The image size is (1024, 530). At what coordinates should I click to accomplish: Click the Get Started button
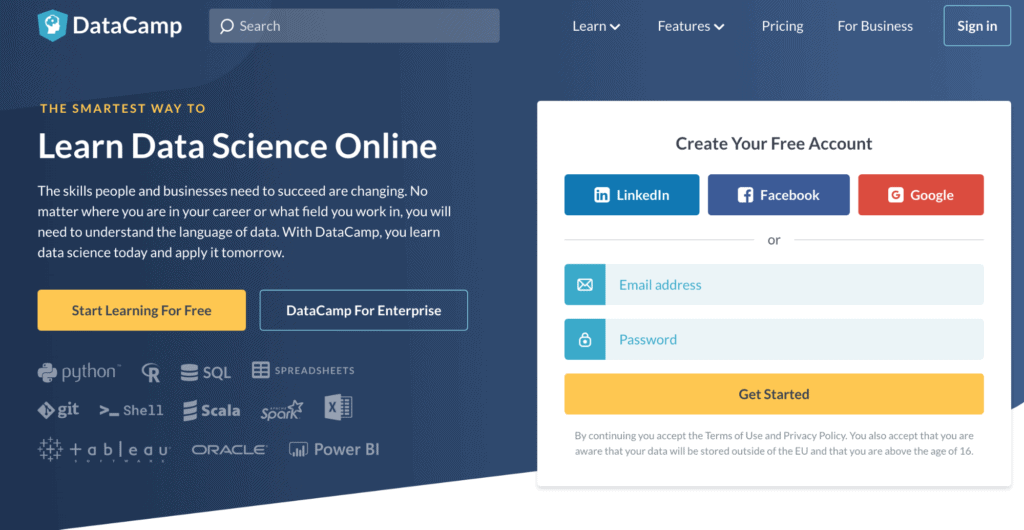[774, 394]
